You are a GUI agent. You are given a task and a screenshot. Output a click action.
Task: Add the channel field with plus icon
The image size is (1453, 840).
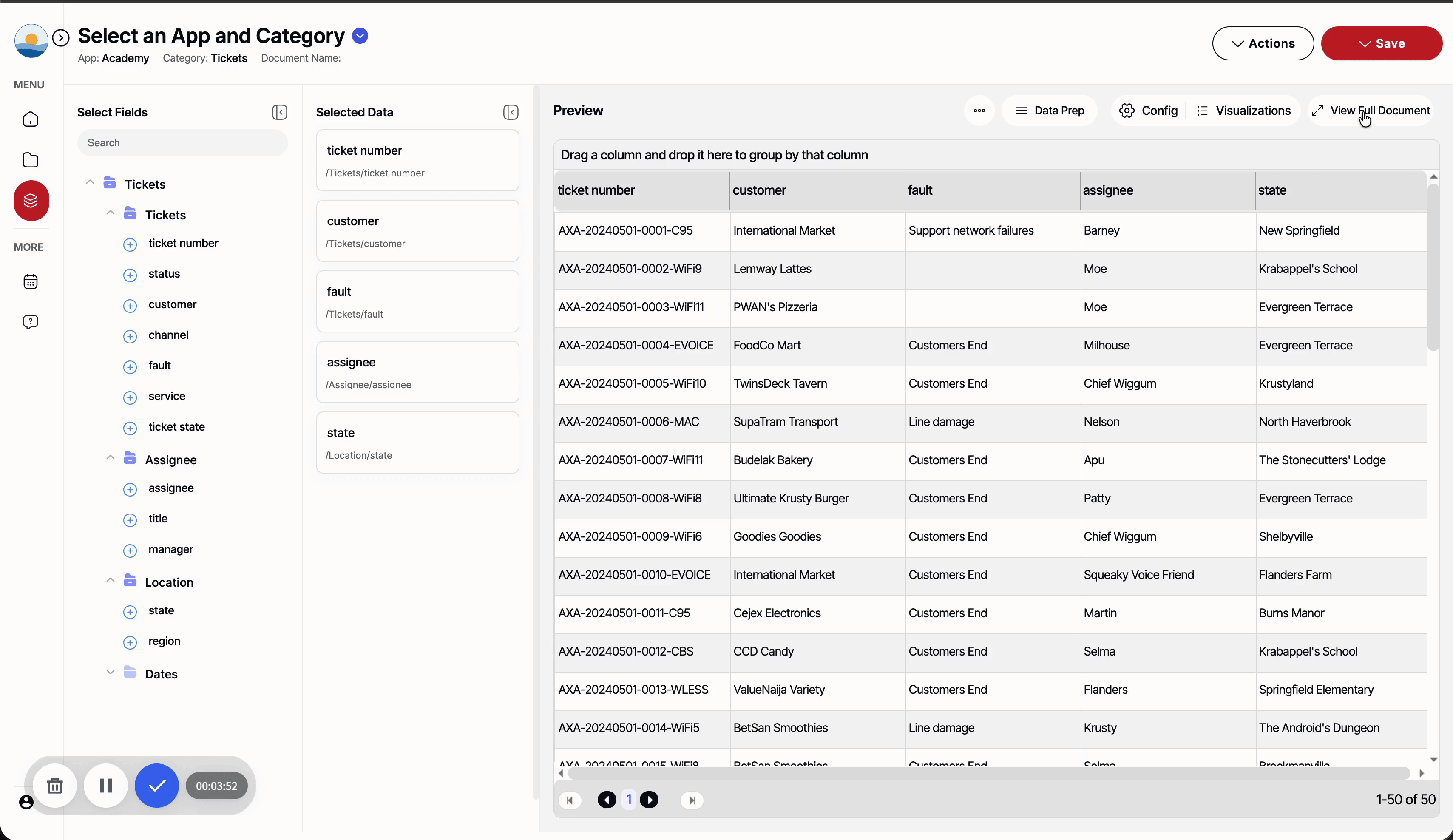(x=131, y=335)
